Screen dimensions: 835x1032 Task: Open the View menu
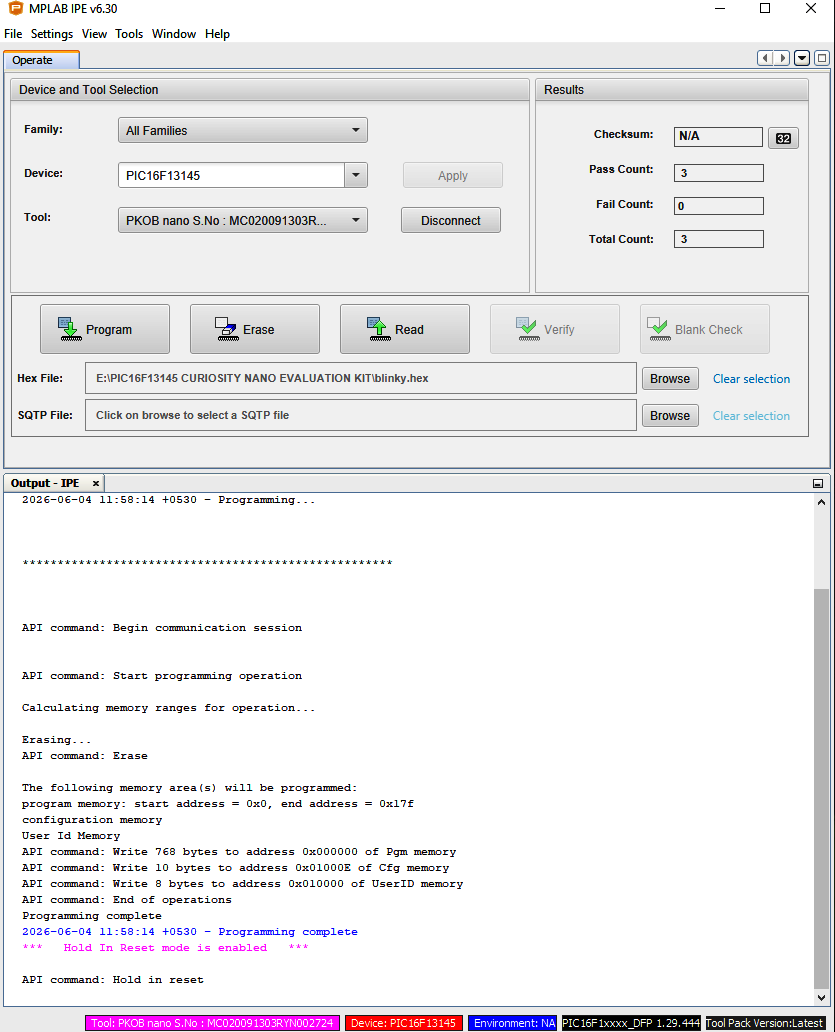(x=94, y=34)
